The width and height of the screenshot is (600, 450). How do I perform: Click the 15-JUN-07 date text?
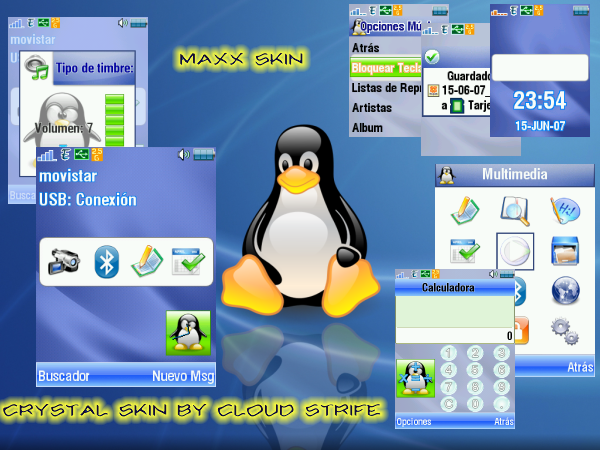tap(540, 126)
